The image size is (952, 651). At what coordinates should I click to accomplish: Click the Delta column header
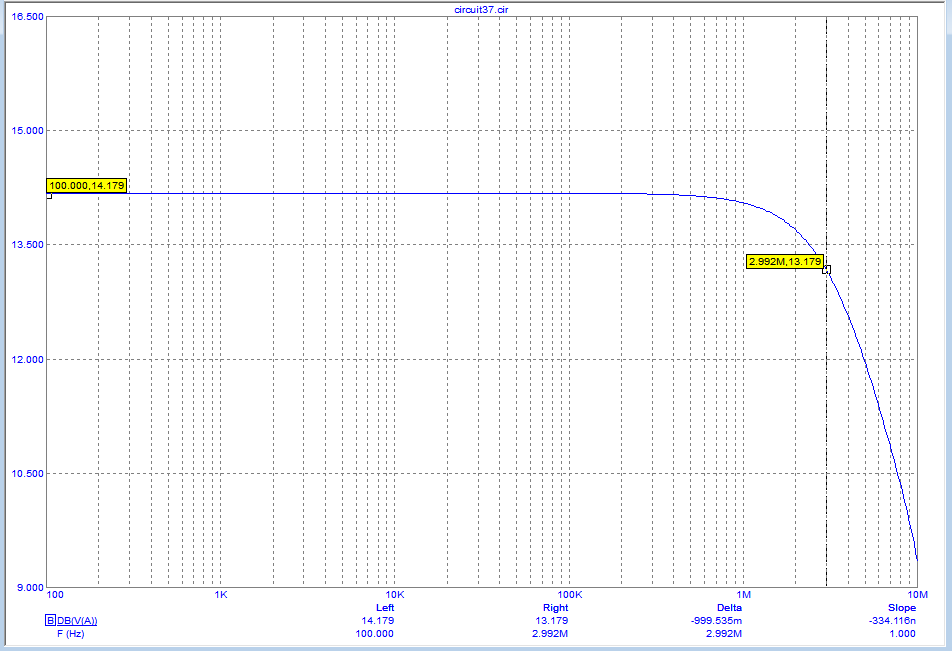click(729, 607)
